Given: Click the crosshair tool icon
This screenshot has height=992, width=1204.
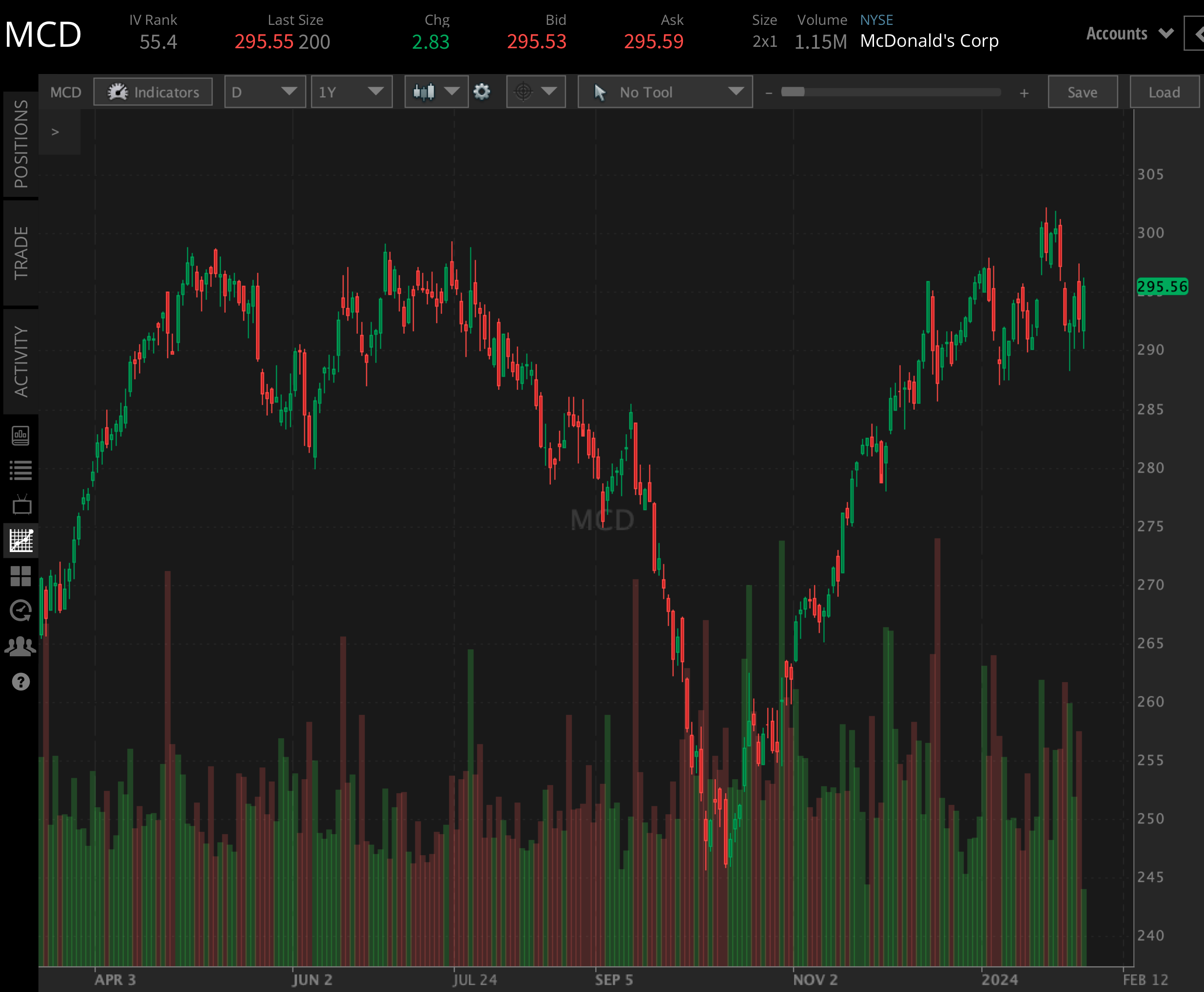Looking at the screenshot, I should 524,92.
